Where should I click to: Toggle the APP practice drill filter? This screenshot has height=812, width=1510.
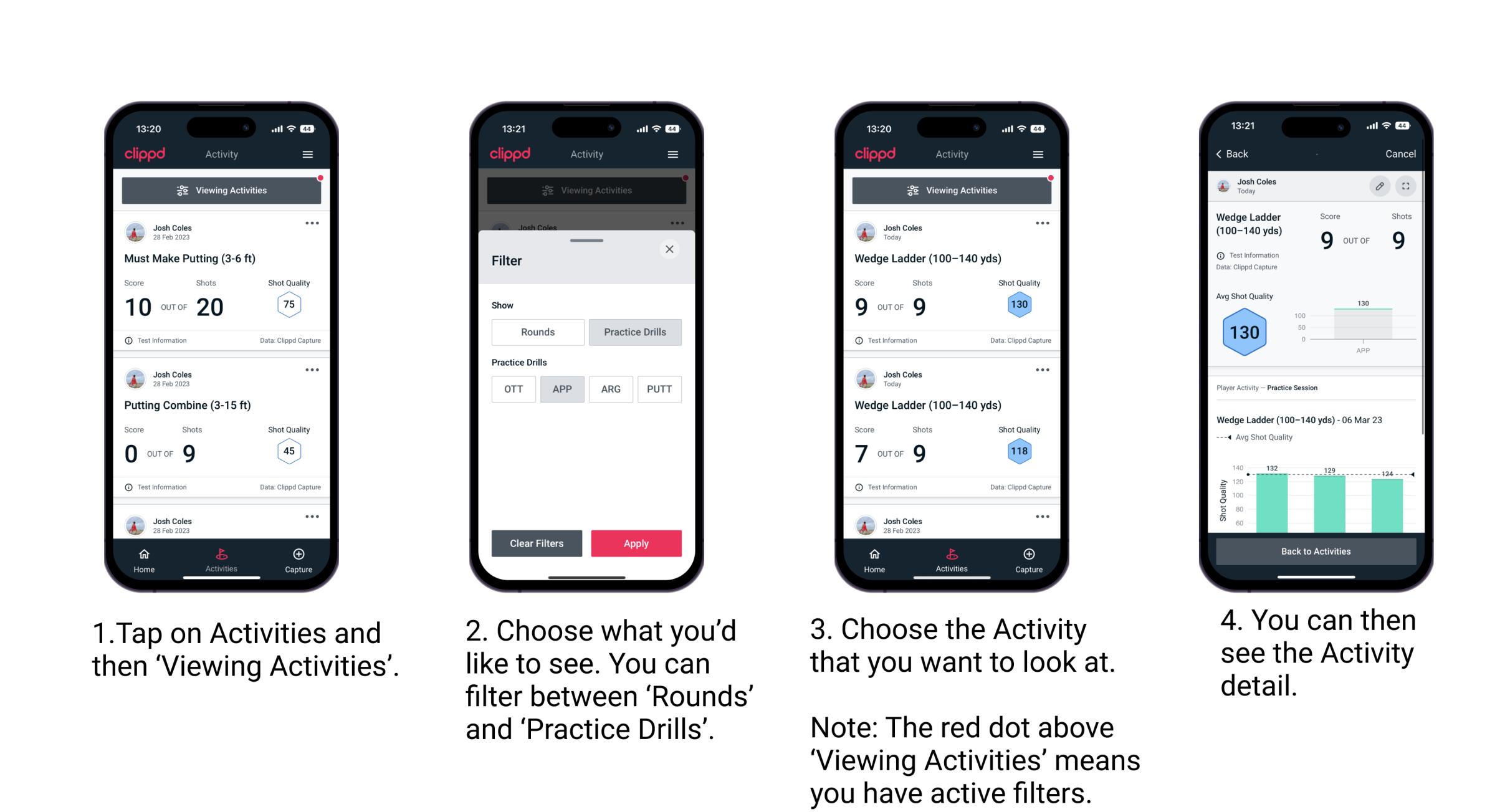point(560,389)
